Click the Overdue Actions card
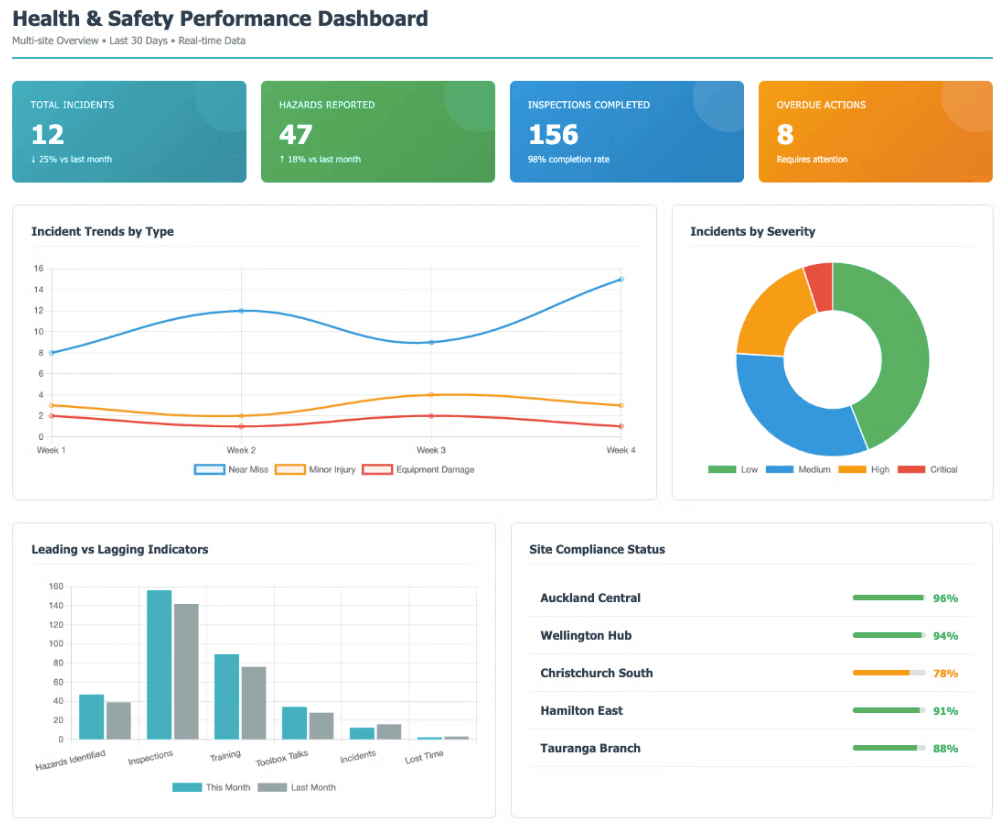 click(x=875, y=132)
